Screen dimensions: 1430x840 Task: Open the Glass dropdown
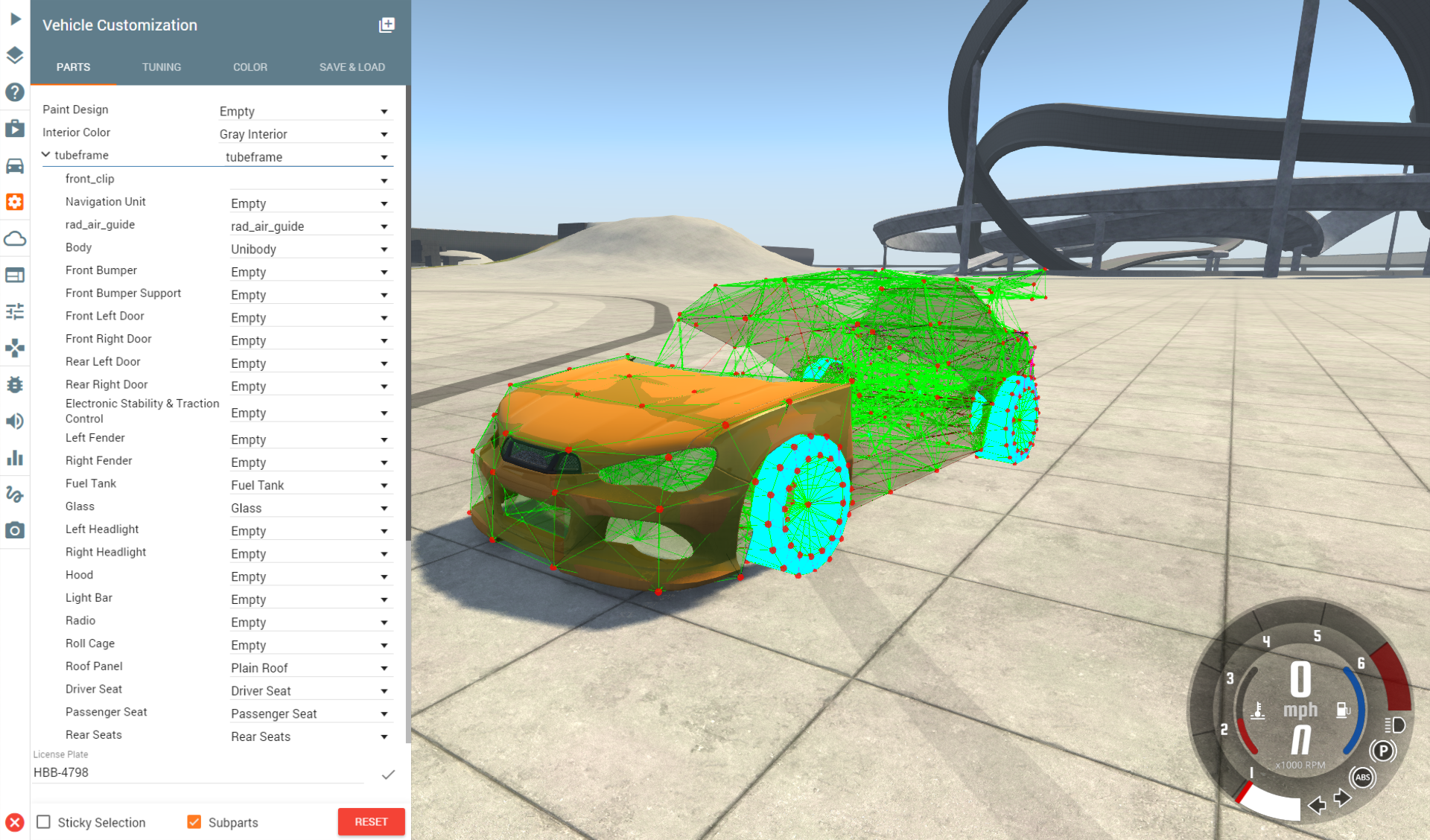(x=311, y=508)
